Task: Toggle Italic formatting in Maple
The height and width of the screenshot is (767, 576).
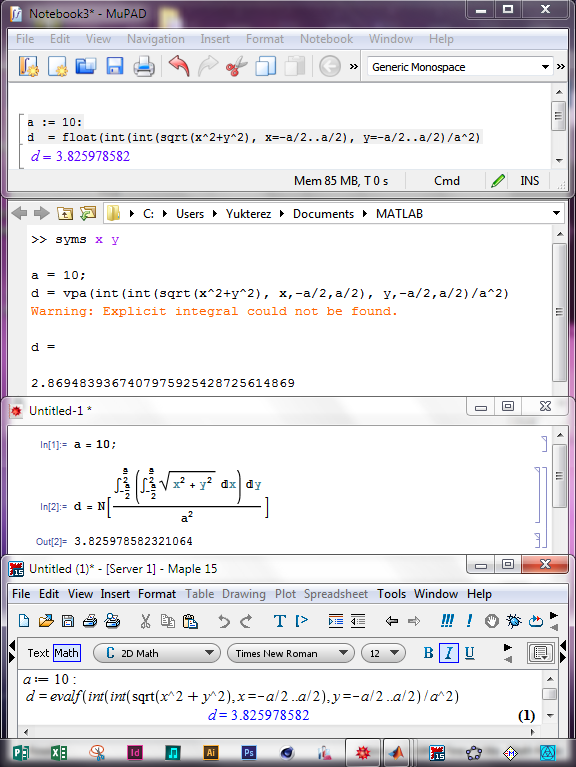Action: pyautogui.click(x=449, y=653)
